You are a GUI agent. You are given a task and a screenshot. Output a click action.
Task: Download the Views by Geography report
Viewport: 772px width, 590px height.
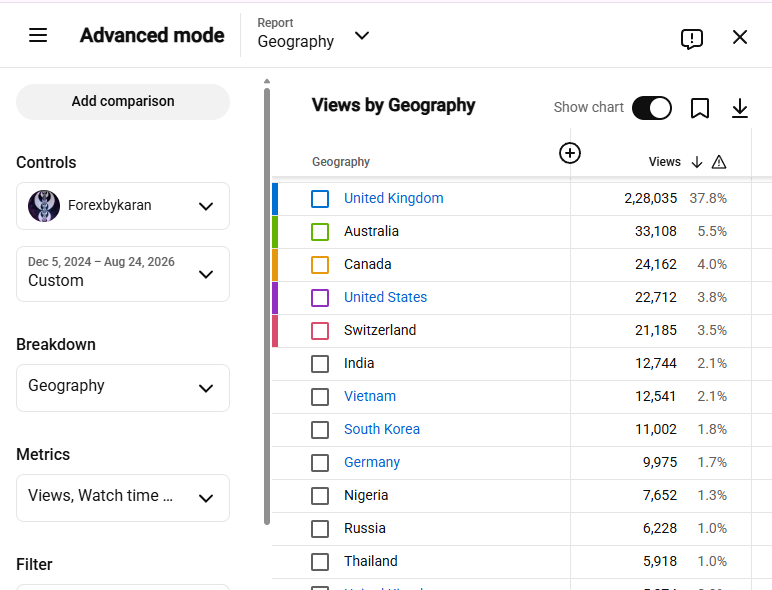pos(740,108)
